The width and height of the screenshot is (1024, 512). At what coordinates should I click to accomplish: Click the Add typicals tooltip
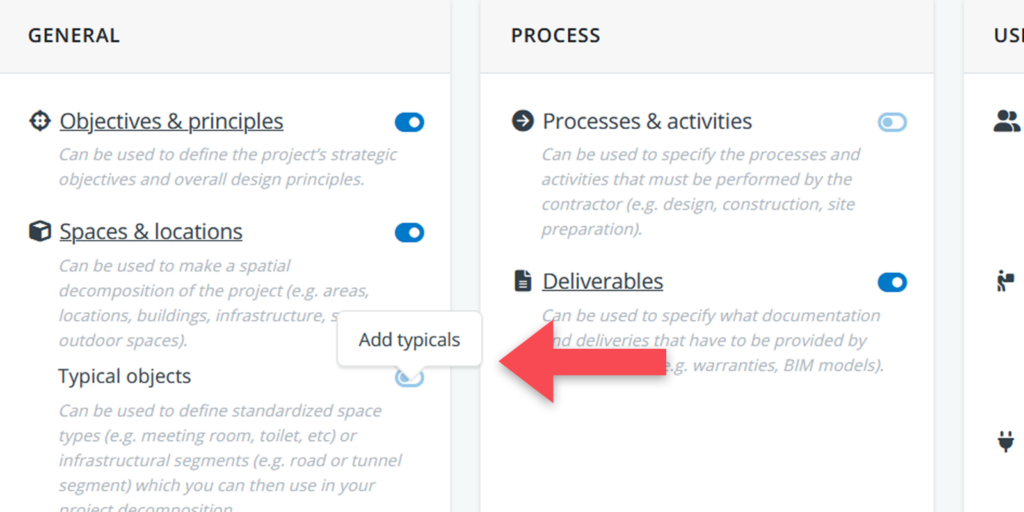[409, 340]
